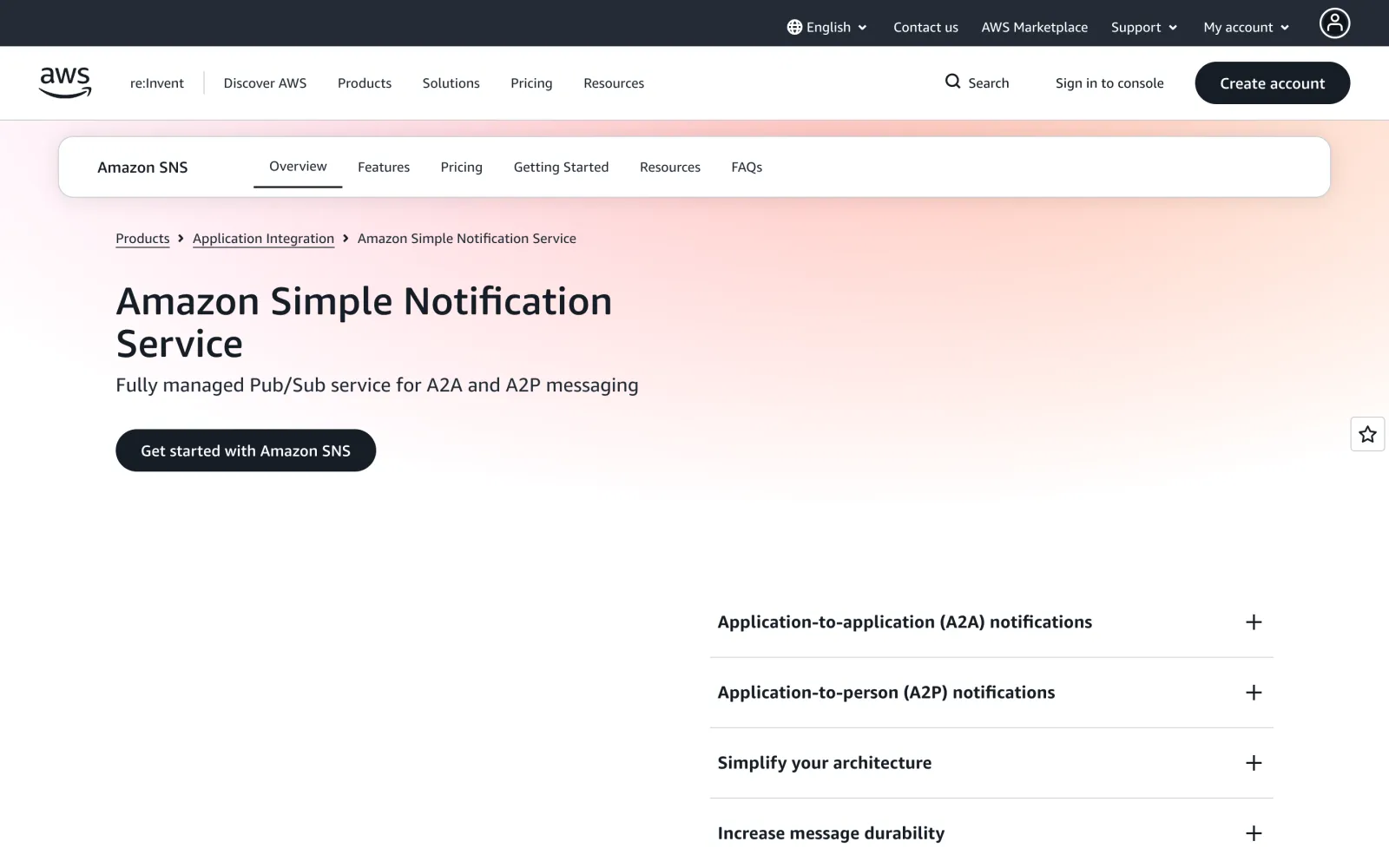Switch to the FAQs tab

tap(747, 167)
